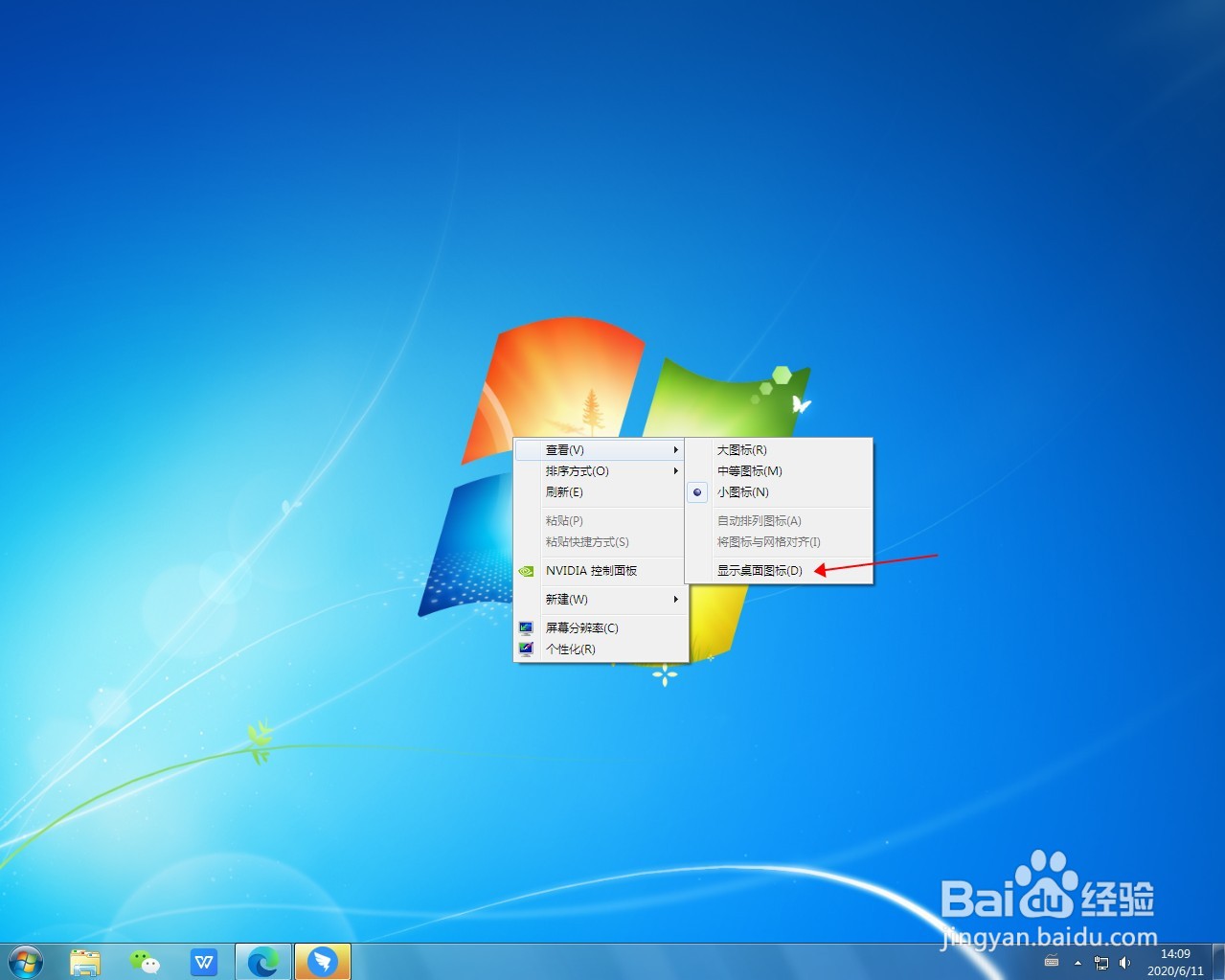Expand the 排序方式(O) submenu arrow

(x=675, y=470)
